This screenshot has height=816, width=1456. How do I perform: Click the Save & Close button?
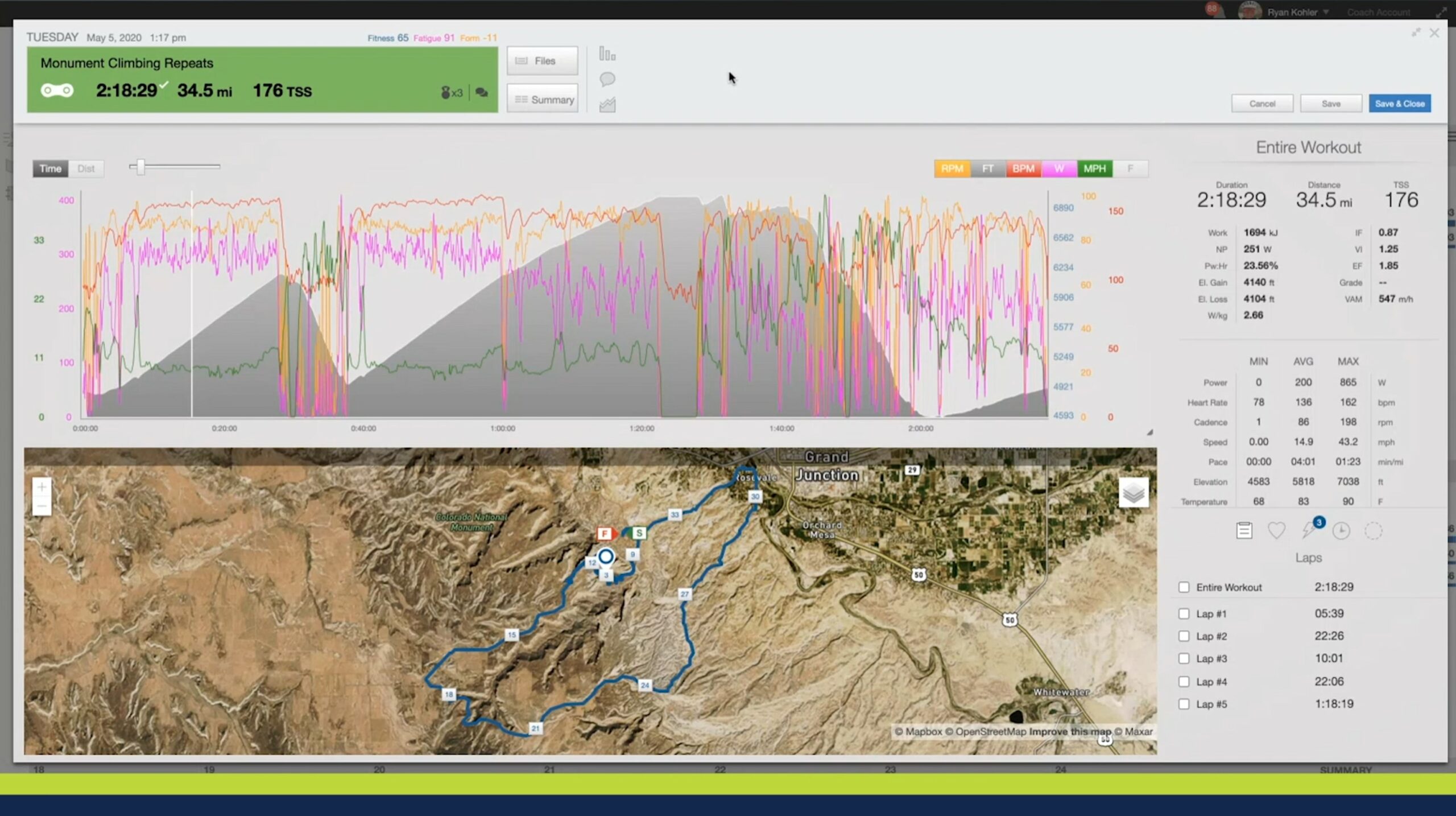(1399, 104)
